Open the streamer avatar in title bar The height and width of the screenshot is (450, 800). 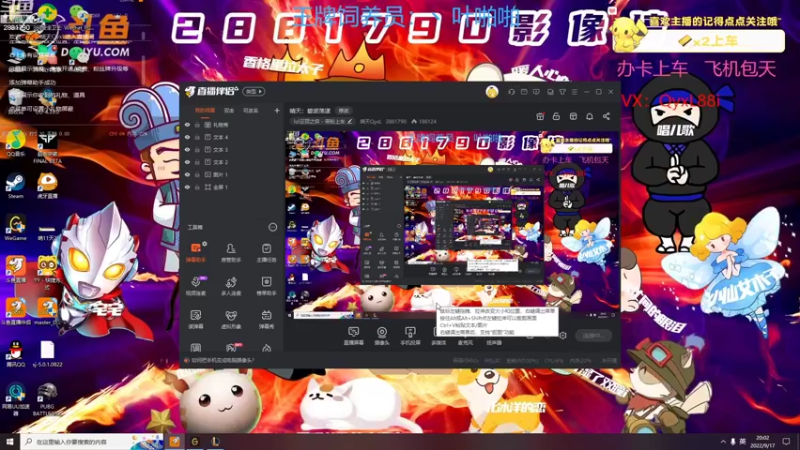492,92
